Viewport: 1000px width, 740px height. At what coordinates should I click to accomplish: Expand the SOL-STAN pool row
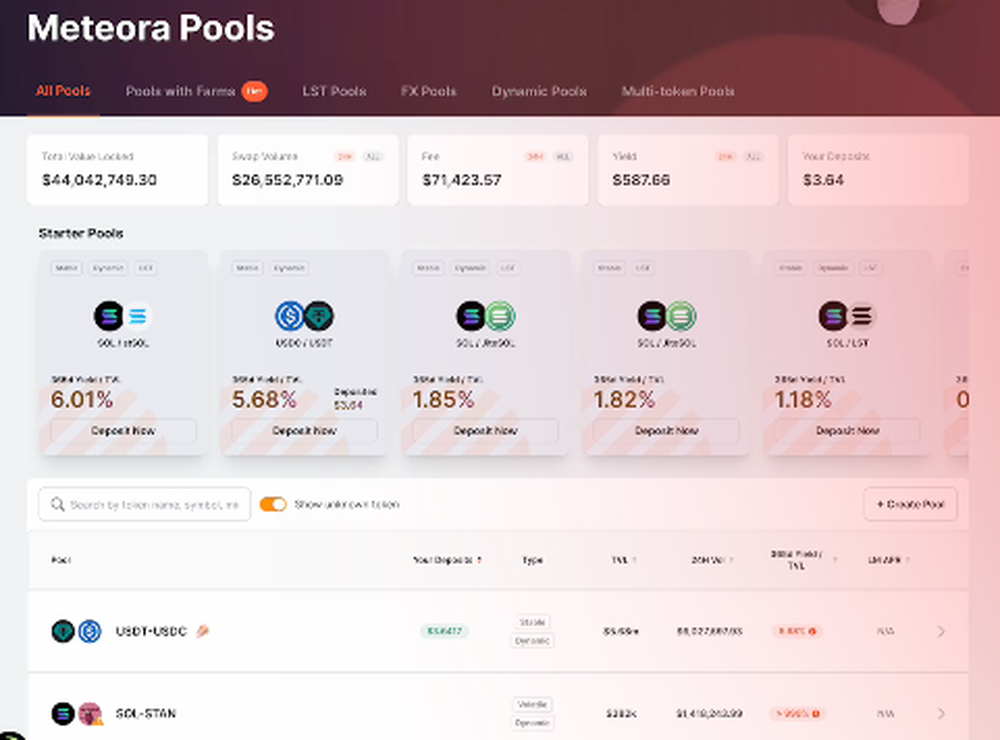[x=940, y=714]
